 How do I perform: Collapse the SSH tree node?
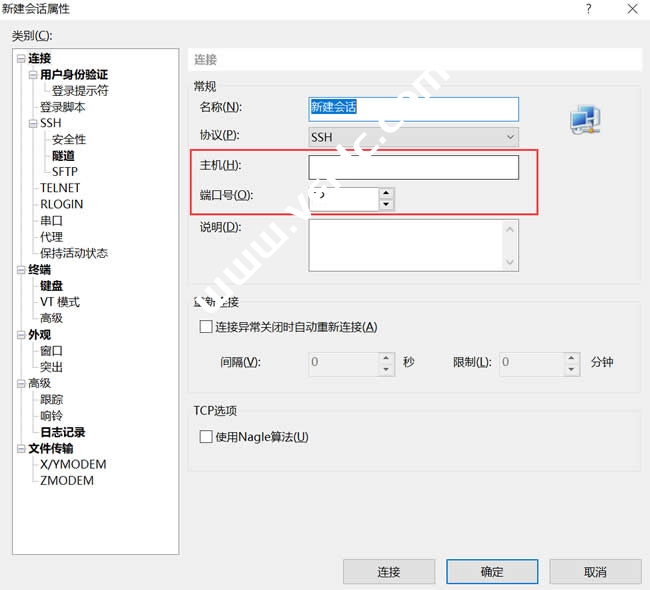pyautogui.click(x=33, y=124)
